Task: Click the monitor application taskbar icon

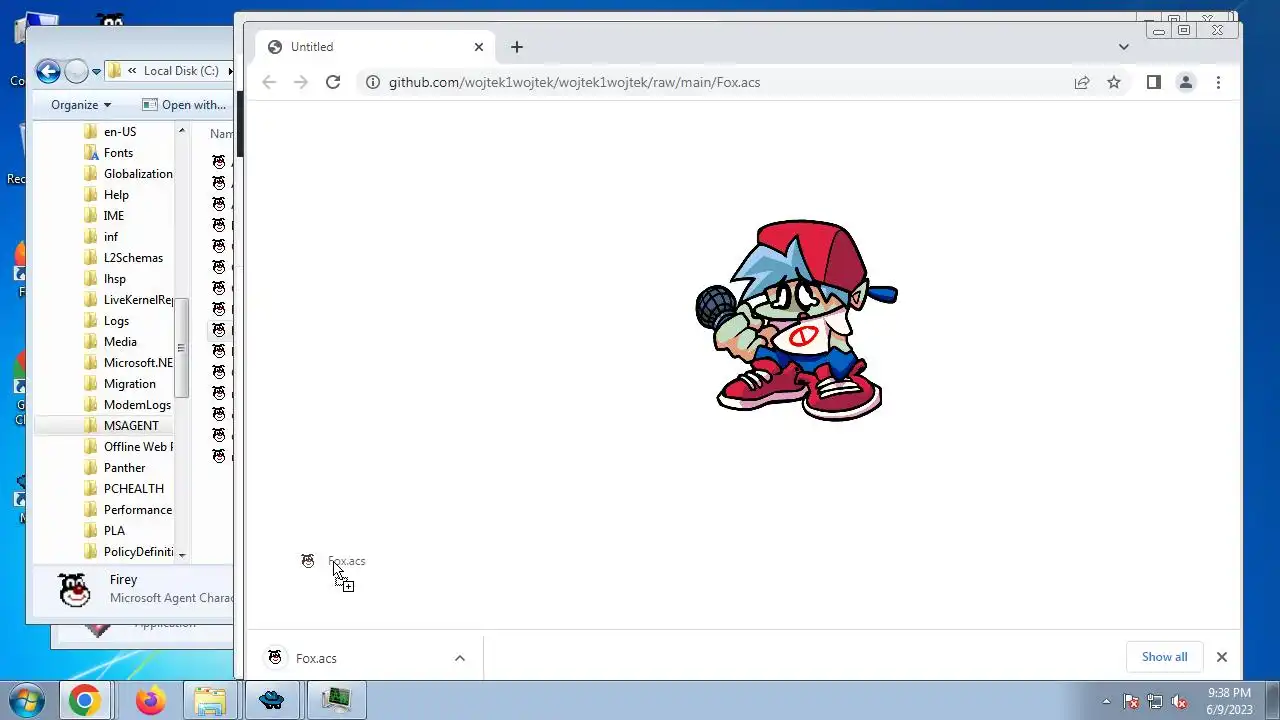Action: pyautogui.click(x=336, y=700)
